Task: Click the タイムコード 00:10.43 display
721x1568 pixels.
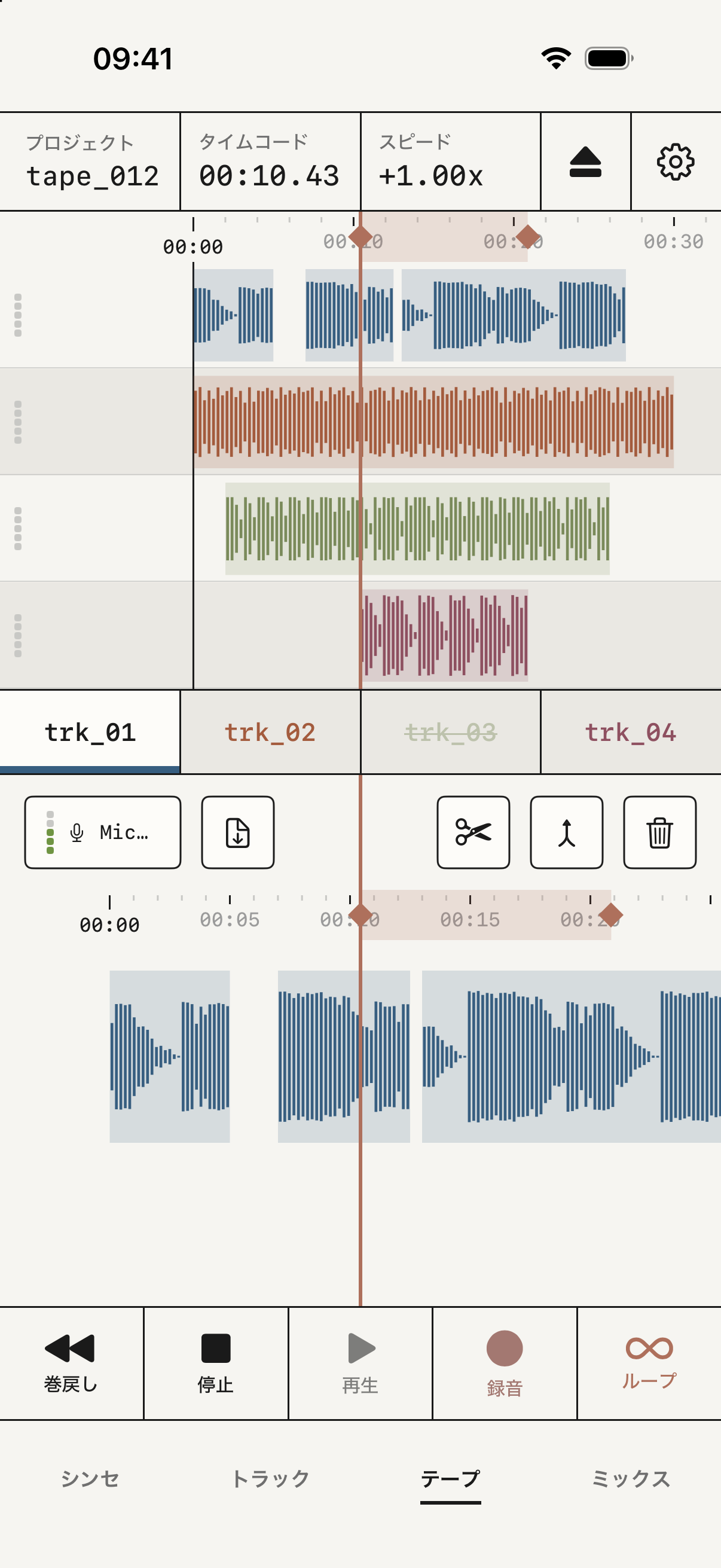Action: tap(270, 162)
